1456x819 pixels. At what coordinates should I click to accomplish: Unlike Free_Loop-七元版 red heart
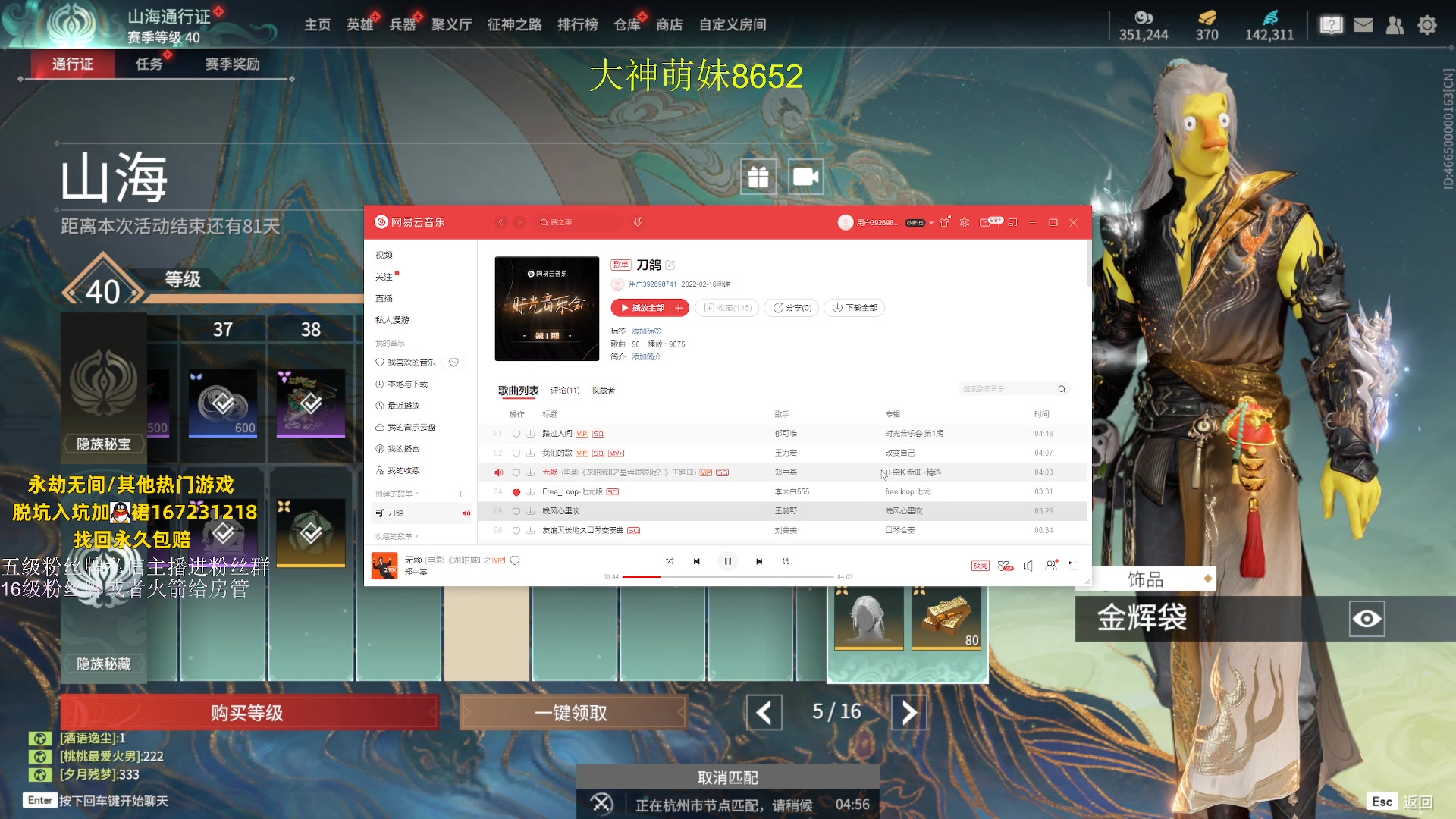pyautogui.click(x=516, y=492)
